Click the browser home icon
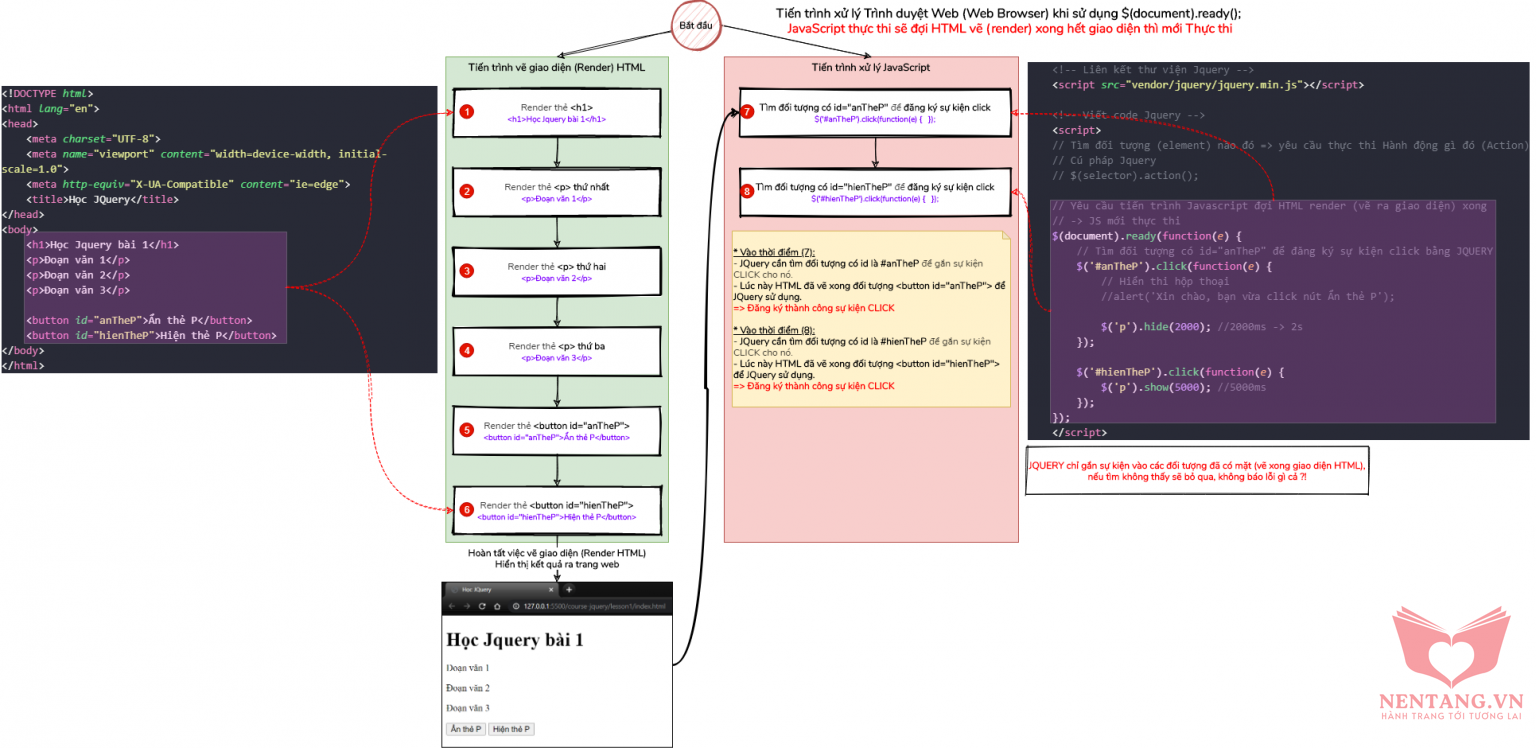Image resolution: width=1536 pixels, height=748 pixels. tap(497, 607)
